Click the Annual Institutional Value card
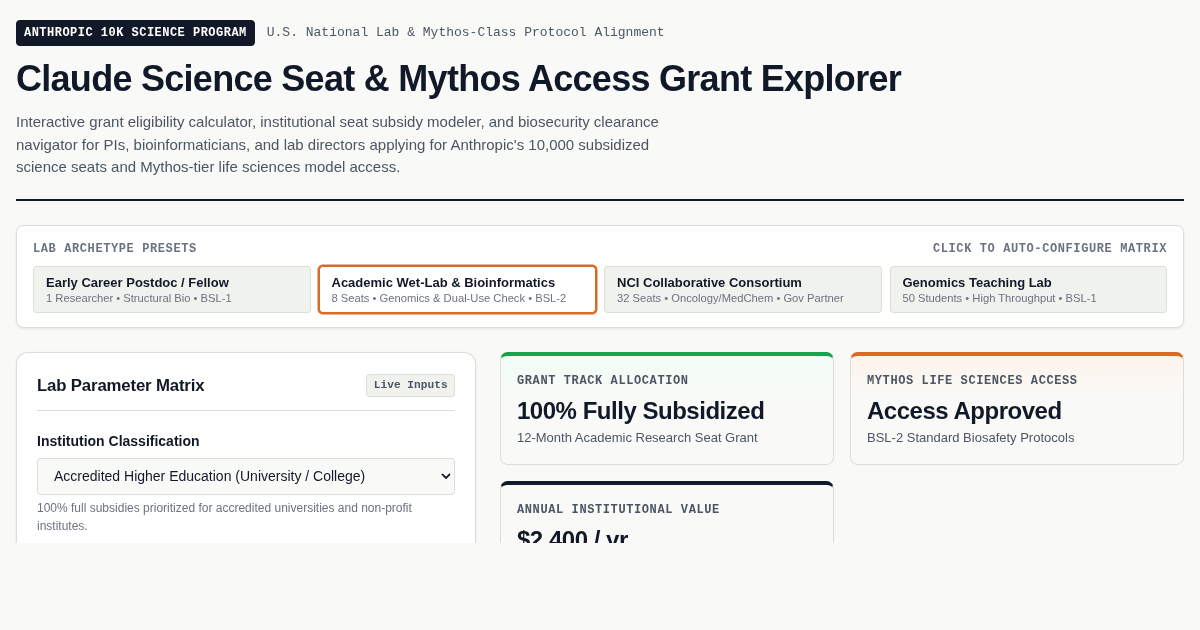This screenshot has width=1200, height=630. tap(667, 513)
